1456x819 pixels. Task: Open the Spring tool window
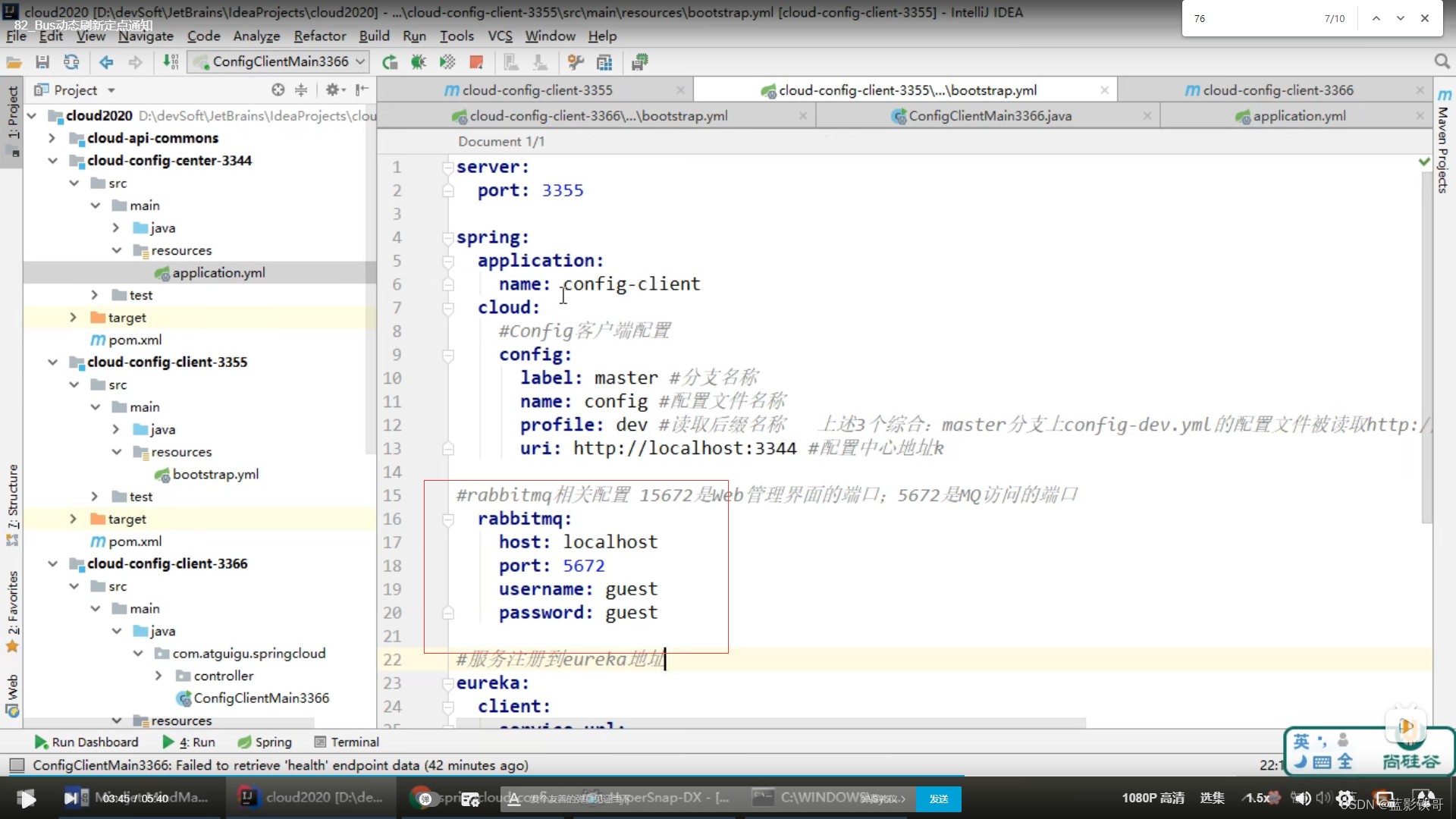click(x=265, y=742)
